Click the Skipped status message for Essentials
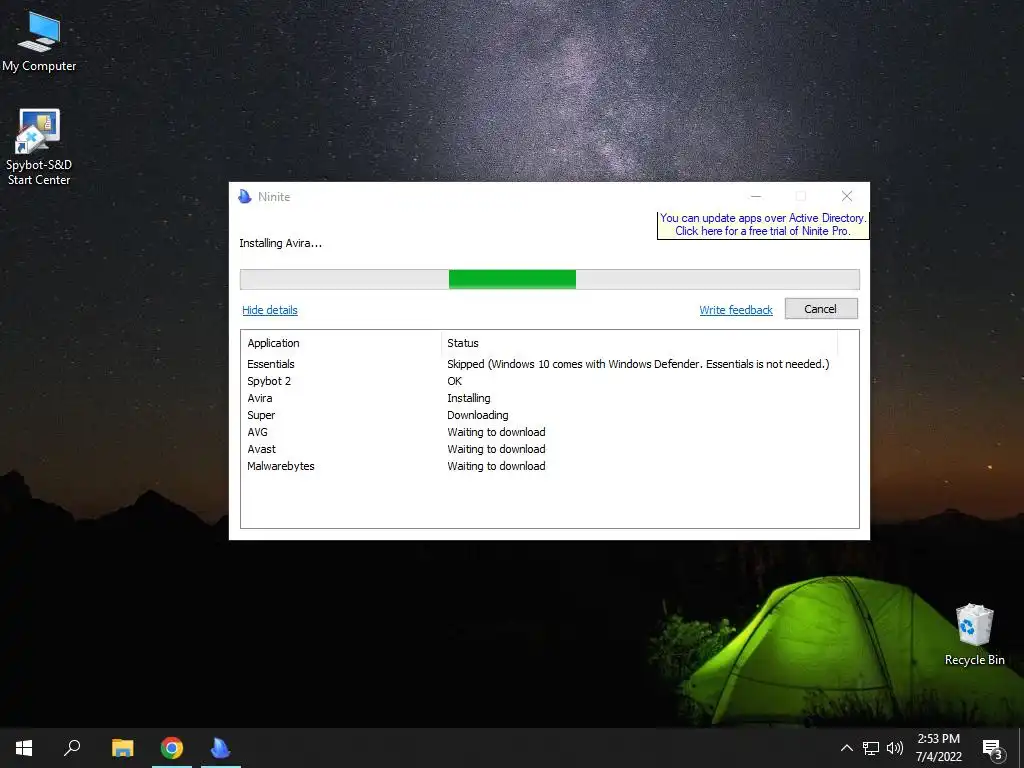Viewport: 1024px width, 768px height. click(x=638, y=364)
